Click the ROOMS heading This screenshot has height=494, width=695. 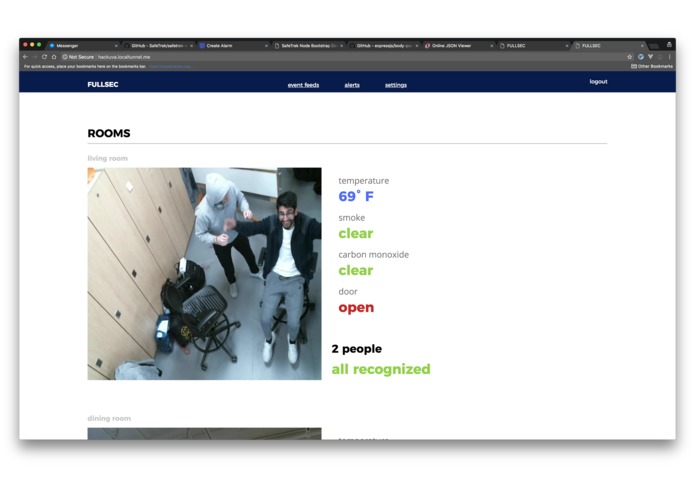tap(109, 133)
